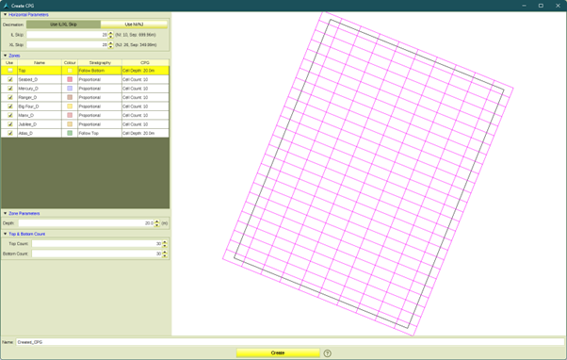Open the Atlas_D green colour swatch
This screenshot has height=360, width=567.
pos(70,133)
